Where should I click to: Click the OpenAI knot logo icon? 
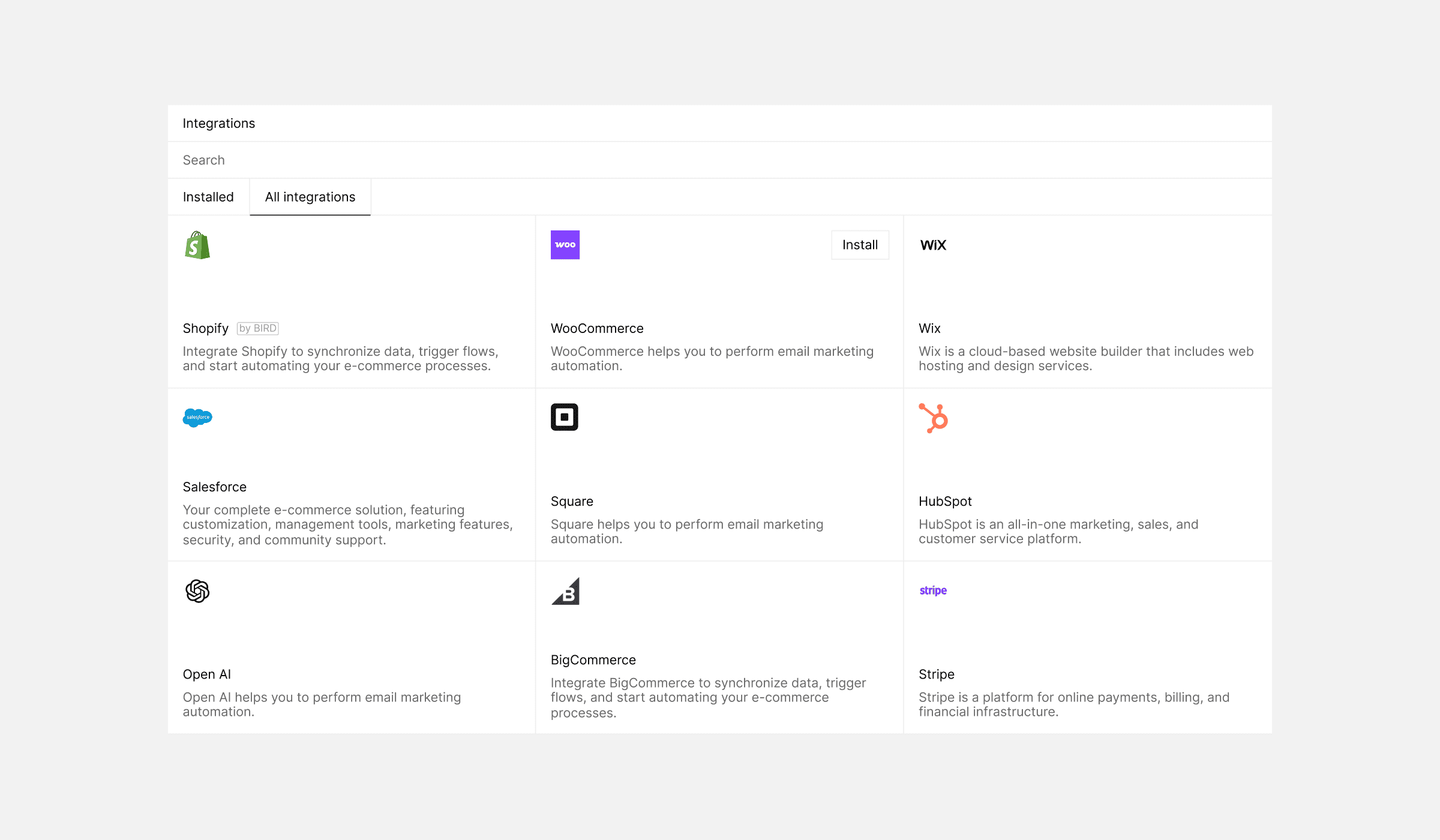click(x=197, y=591)
